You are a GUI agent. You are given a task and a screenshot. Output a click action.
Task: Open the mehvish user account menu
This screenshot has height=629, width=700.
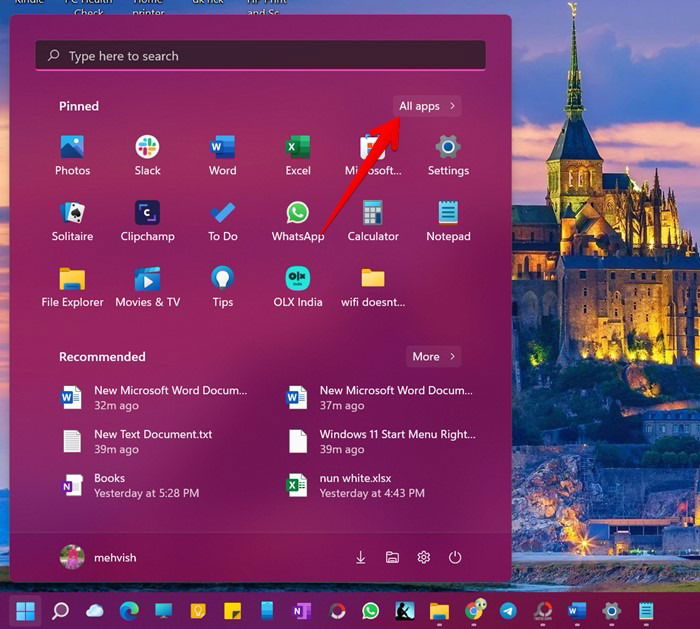98,558
